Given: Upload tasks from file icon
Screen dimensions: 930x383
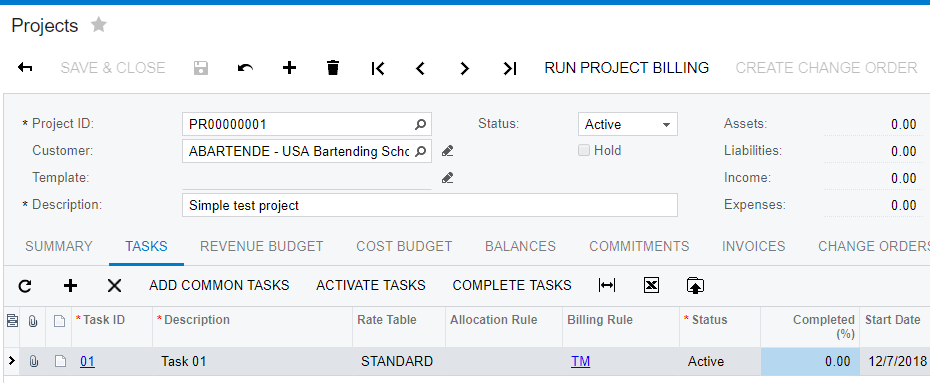Looking at the screenshot, I should point(695,285).
